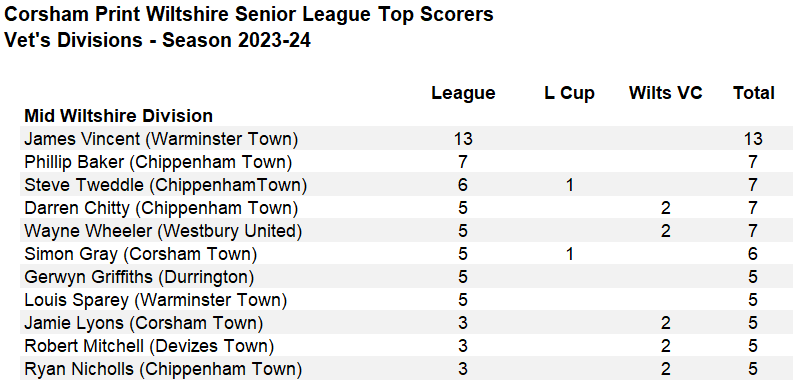Image resolution: width=793 pixels, height=380 pixels.
Task: Click the League column header
Action: (463, 93)
